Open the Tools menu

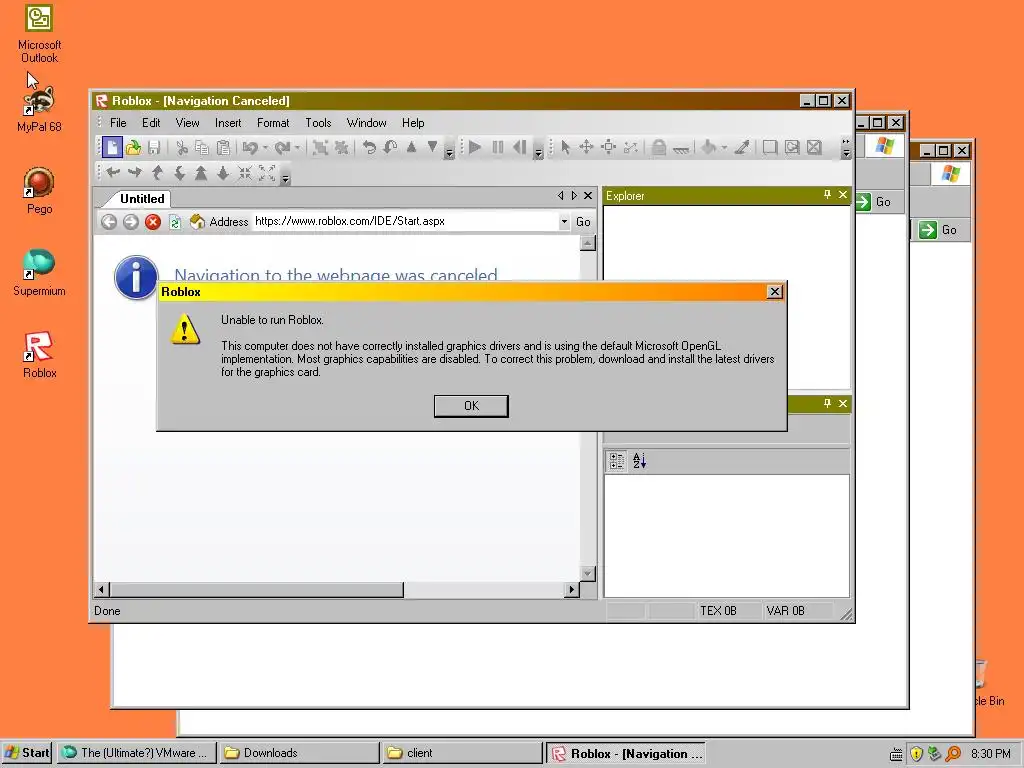point(318,123)
